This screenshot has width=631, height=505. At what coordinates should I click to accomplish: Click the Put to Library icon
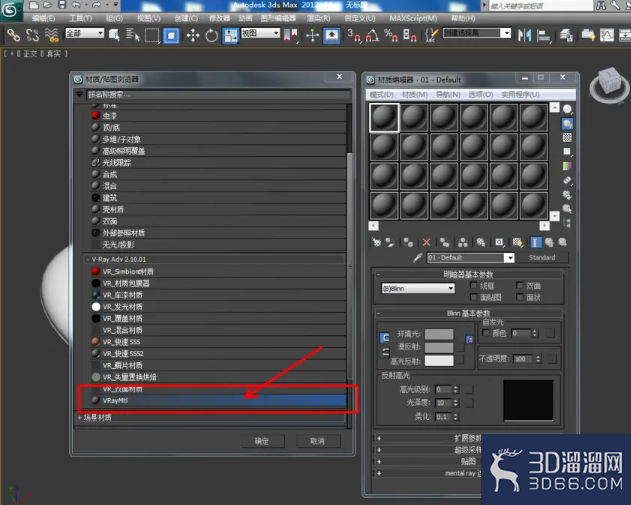pos(481,242)
